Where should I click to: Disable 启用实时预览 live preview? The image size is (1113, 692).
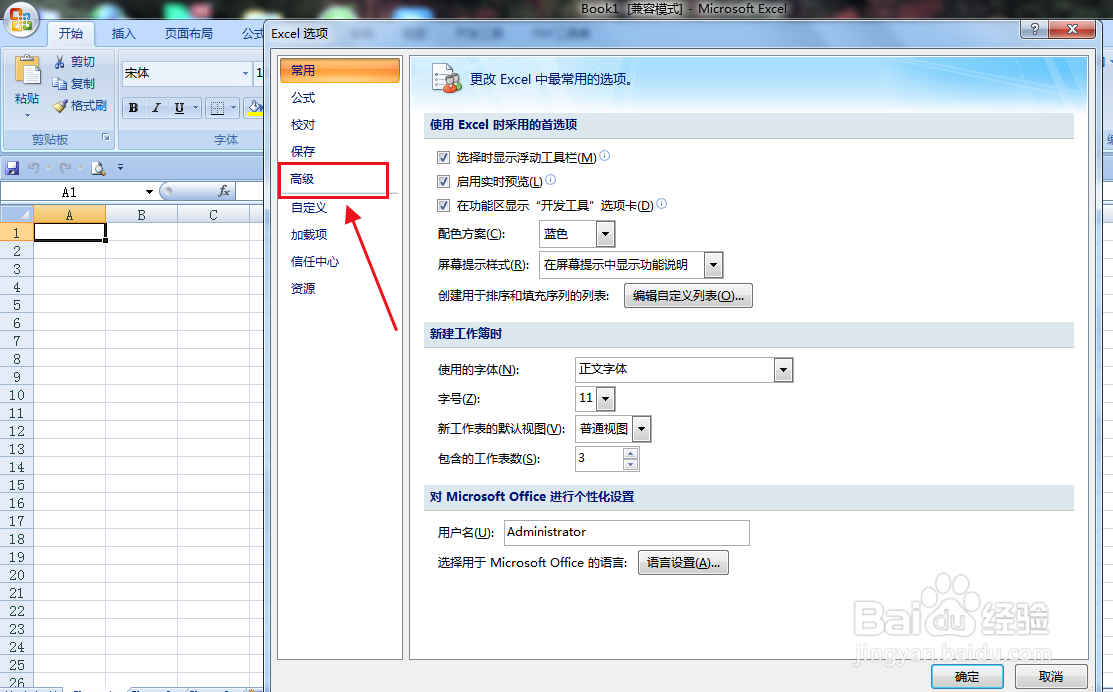point(443,180)
